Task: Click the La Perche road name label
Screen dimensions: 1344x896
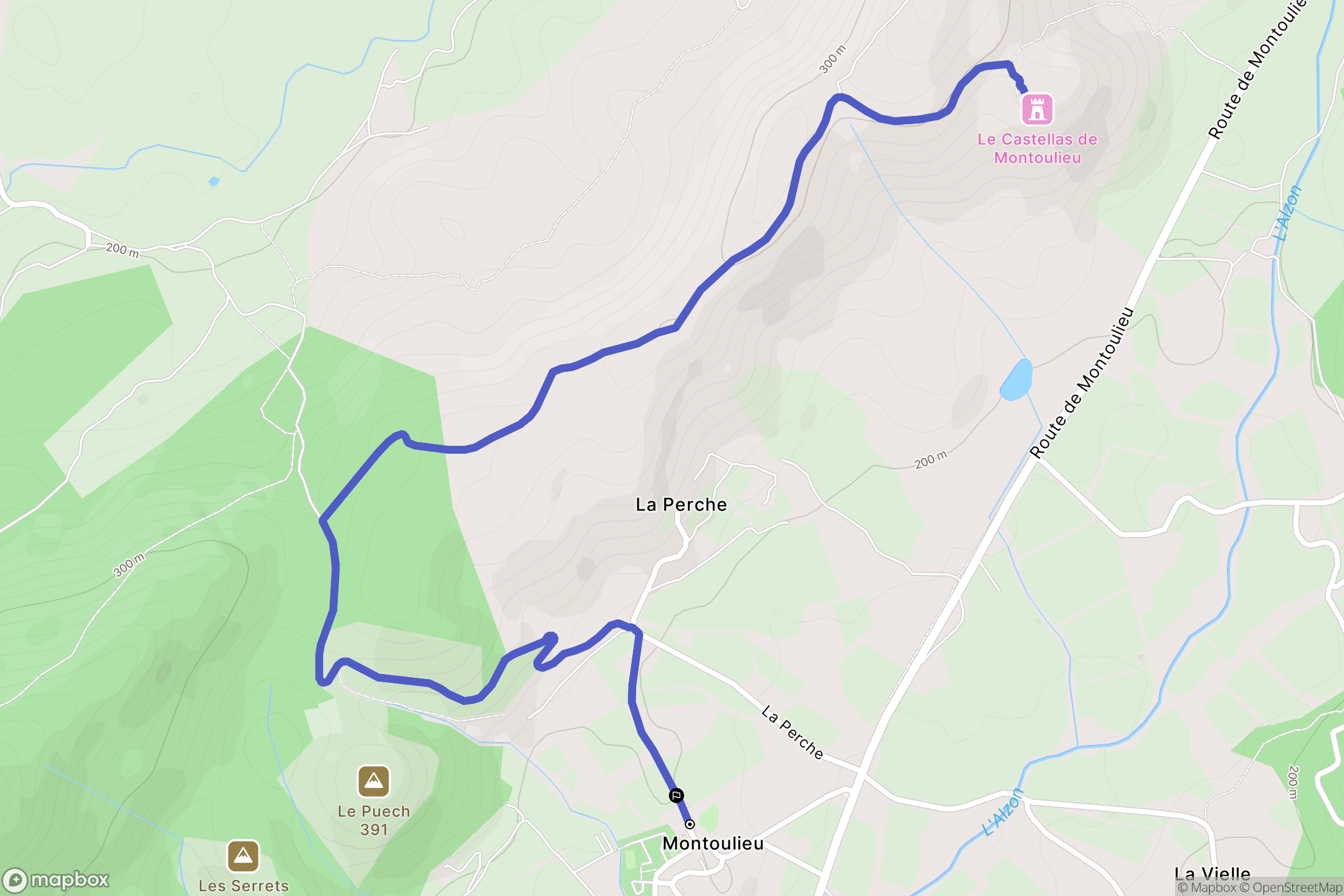Action: (792, 732)
